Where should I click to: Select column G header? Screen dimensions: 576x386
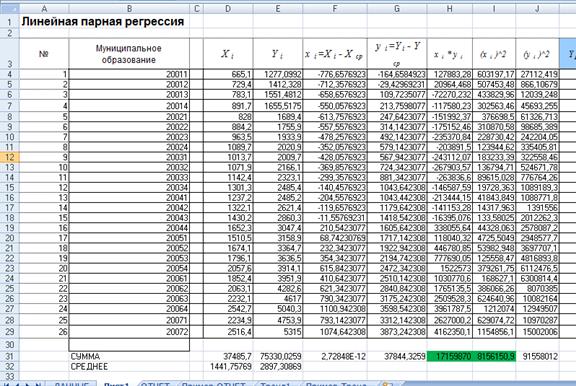(397, 9)
